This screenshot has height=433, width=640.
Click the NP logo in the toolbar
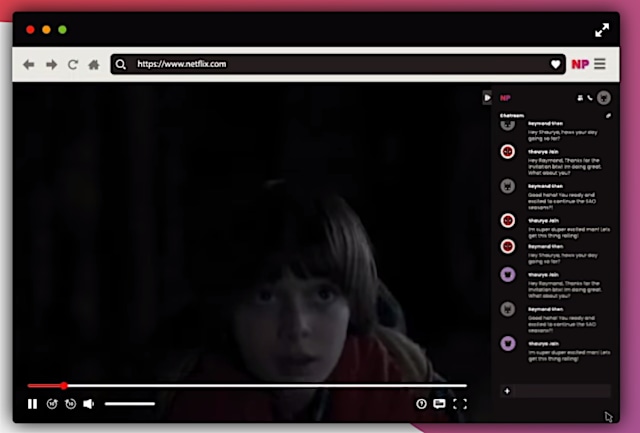(579, 64)
